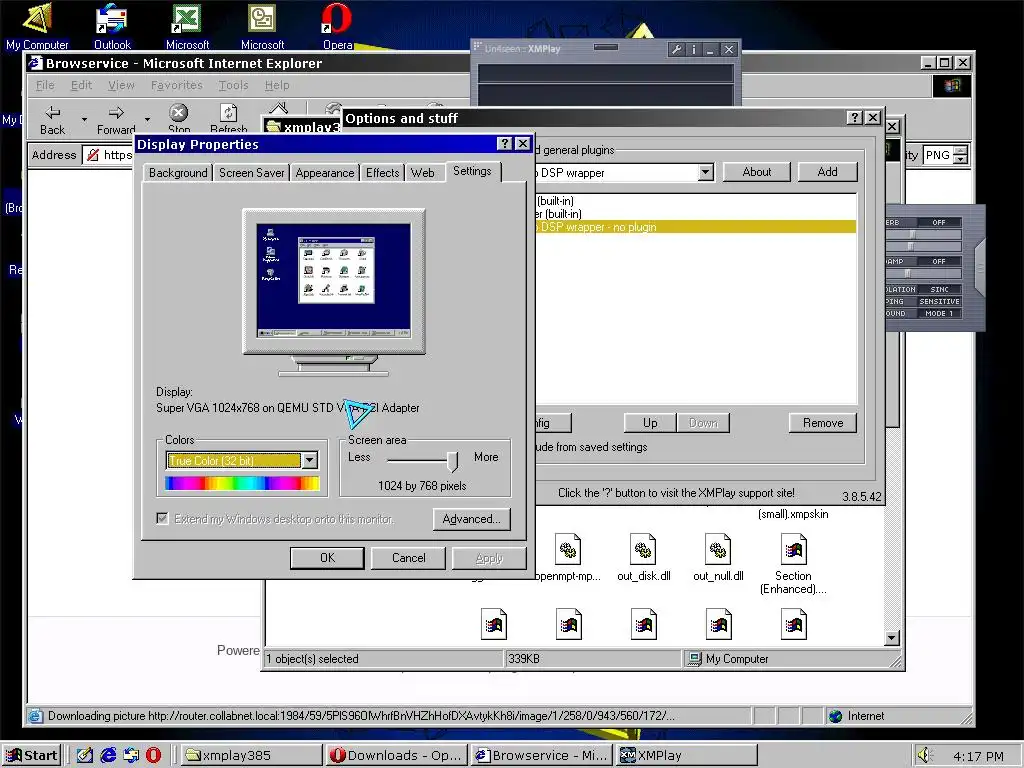1024x768 pixels.
Task: Click the PNG format stepper arrows
Action: [x=960, y=155]
